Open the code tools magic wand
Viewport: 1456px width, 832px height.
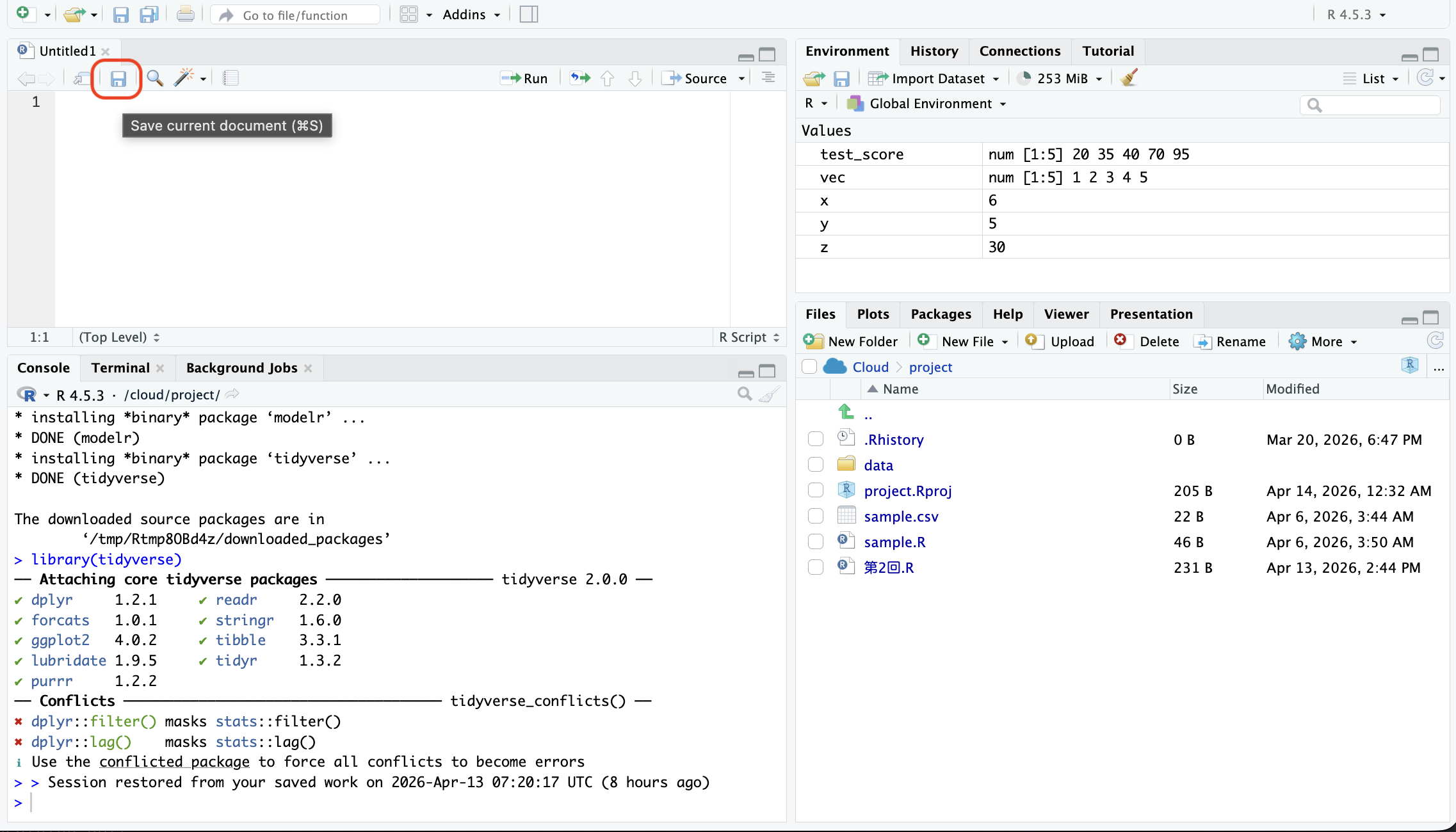tap(184, 78)
